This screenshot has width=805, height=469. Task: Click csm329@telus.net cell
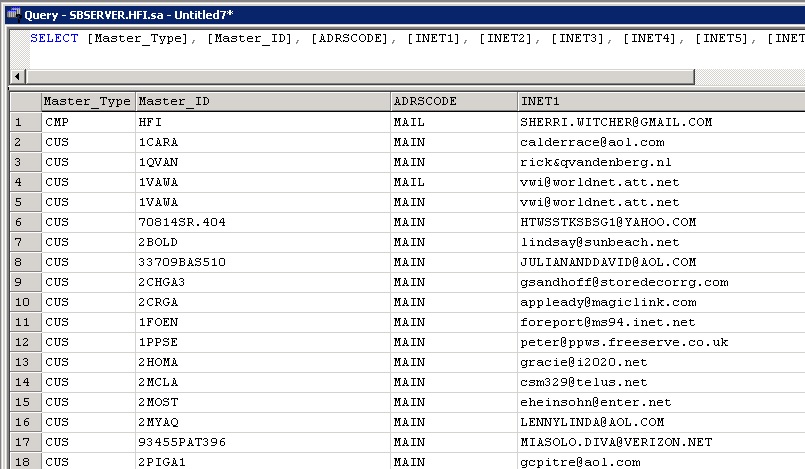click(661, 382)
